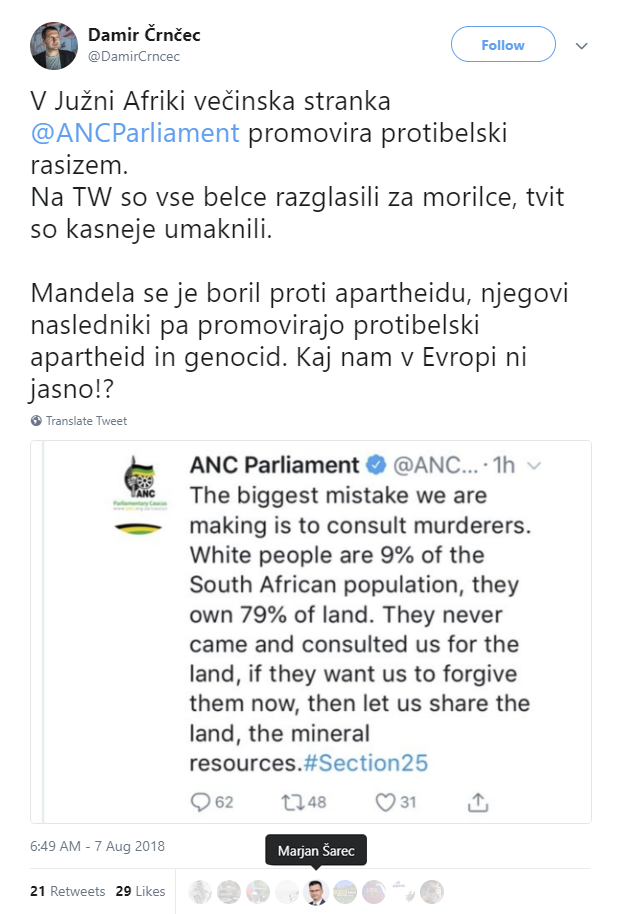Screen dimensions: 622x914
Task: Click the @DamirCrncec handle
Action: pos(134,56)
